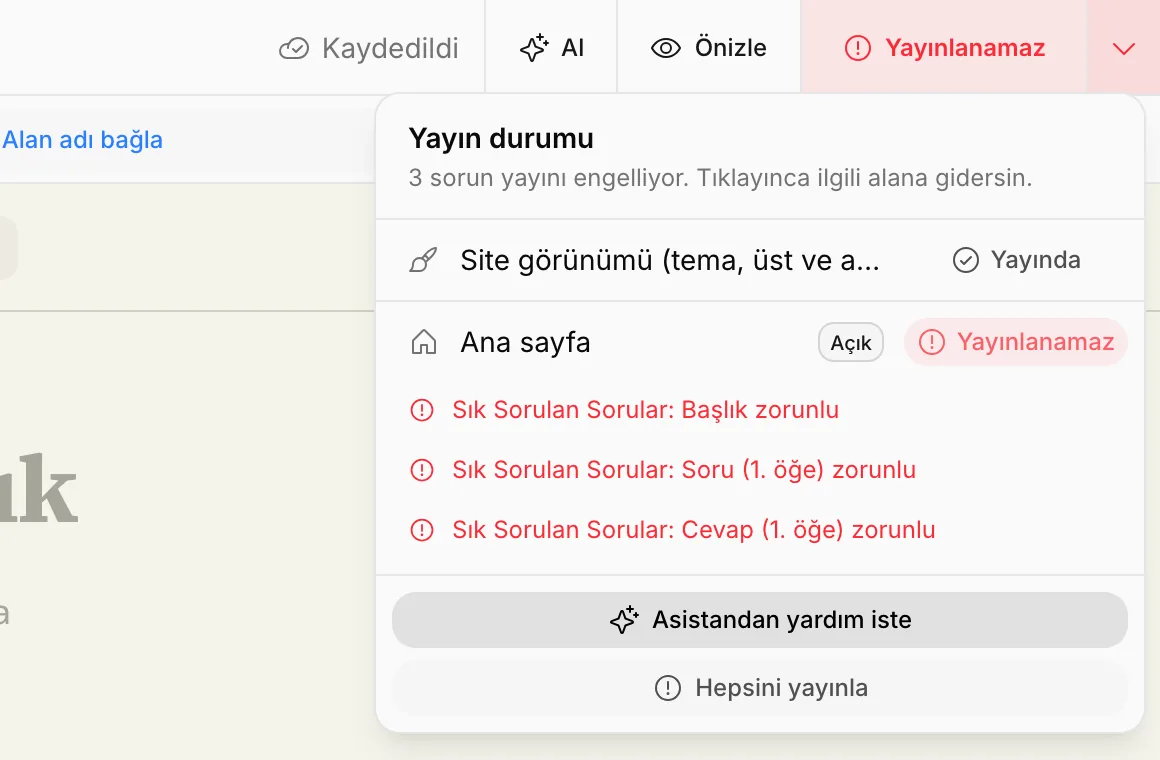Screen dimensions: 1160x760
Task: Click the warning icon beside Cevap zorunlu
Action: pyautogui.click(x=422, y=530)
